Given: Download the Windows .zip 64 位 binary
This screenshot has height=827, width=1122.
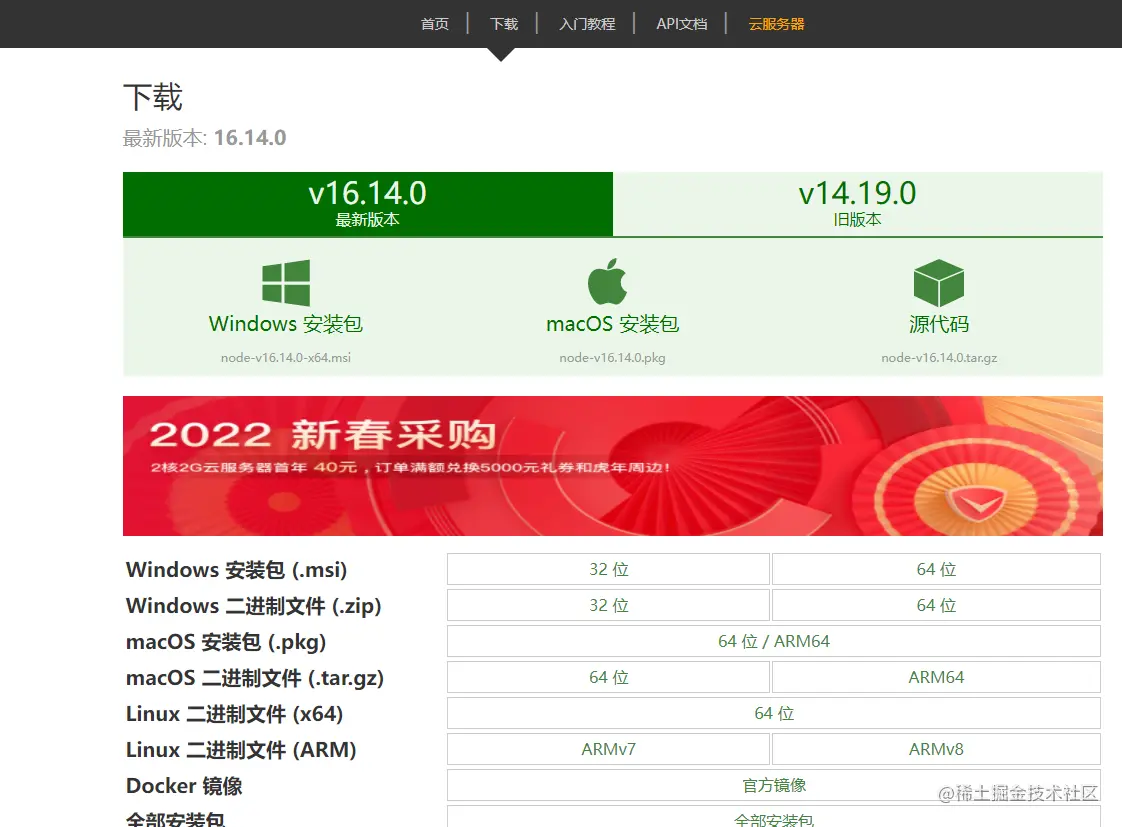Looking at the screenshot, I should (x=936, y=605).
